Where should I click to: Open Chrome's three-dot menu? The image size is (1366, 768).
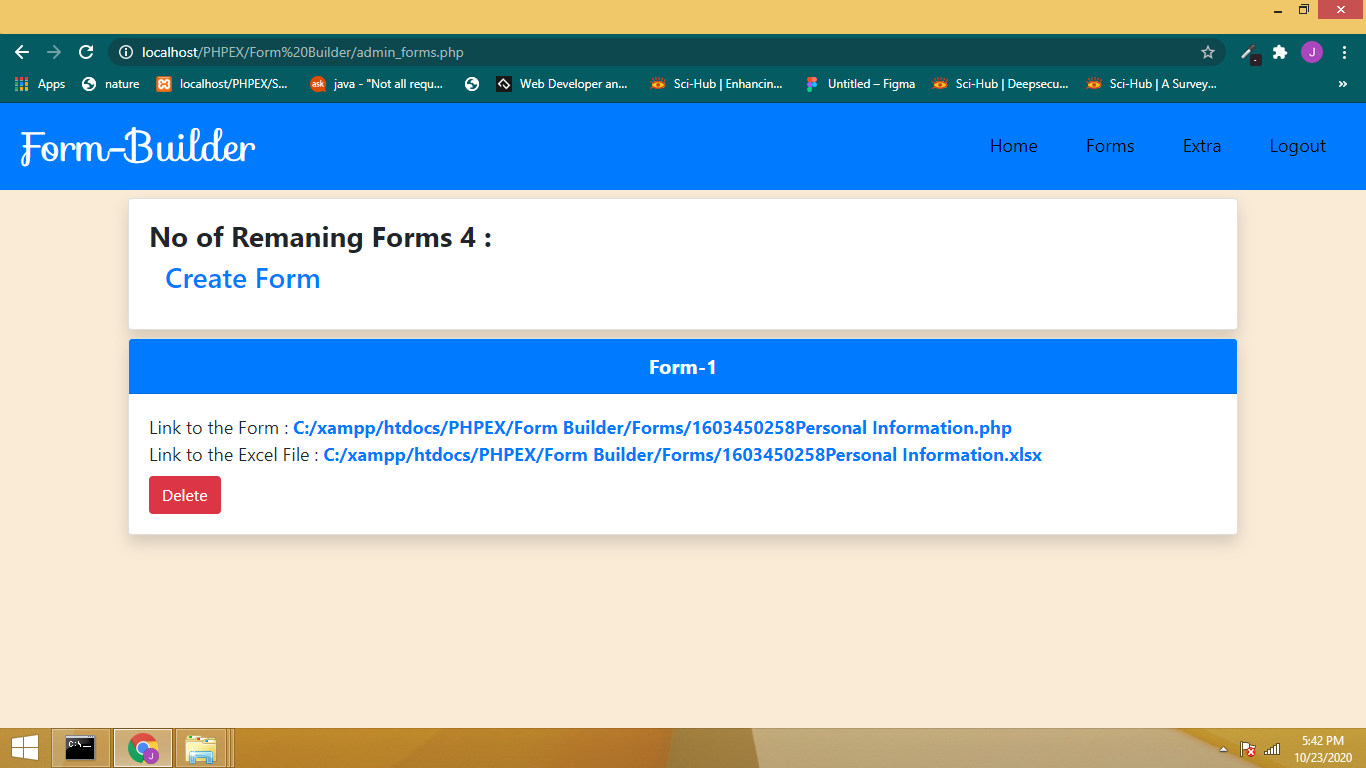click(x=1344, y=52)
